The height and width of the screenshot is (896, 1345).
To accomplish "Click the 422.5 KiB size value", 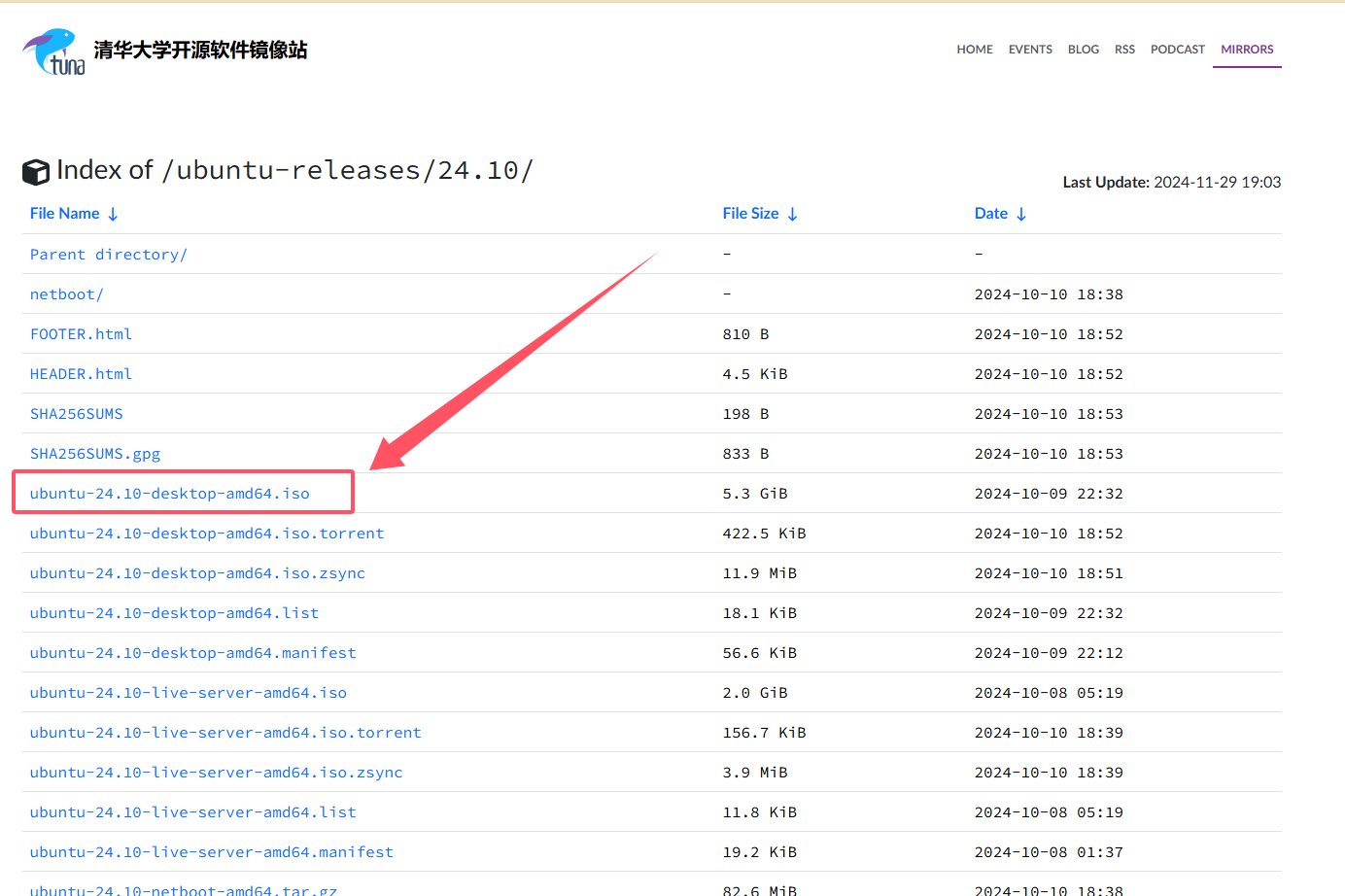I will coord(765,534).
